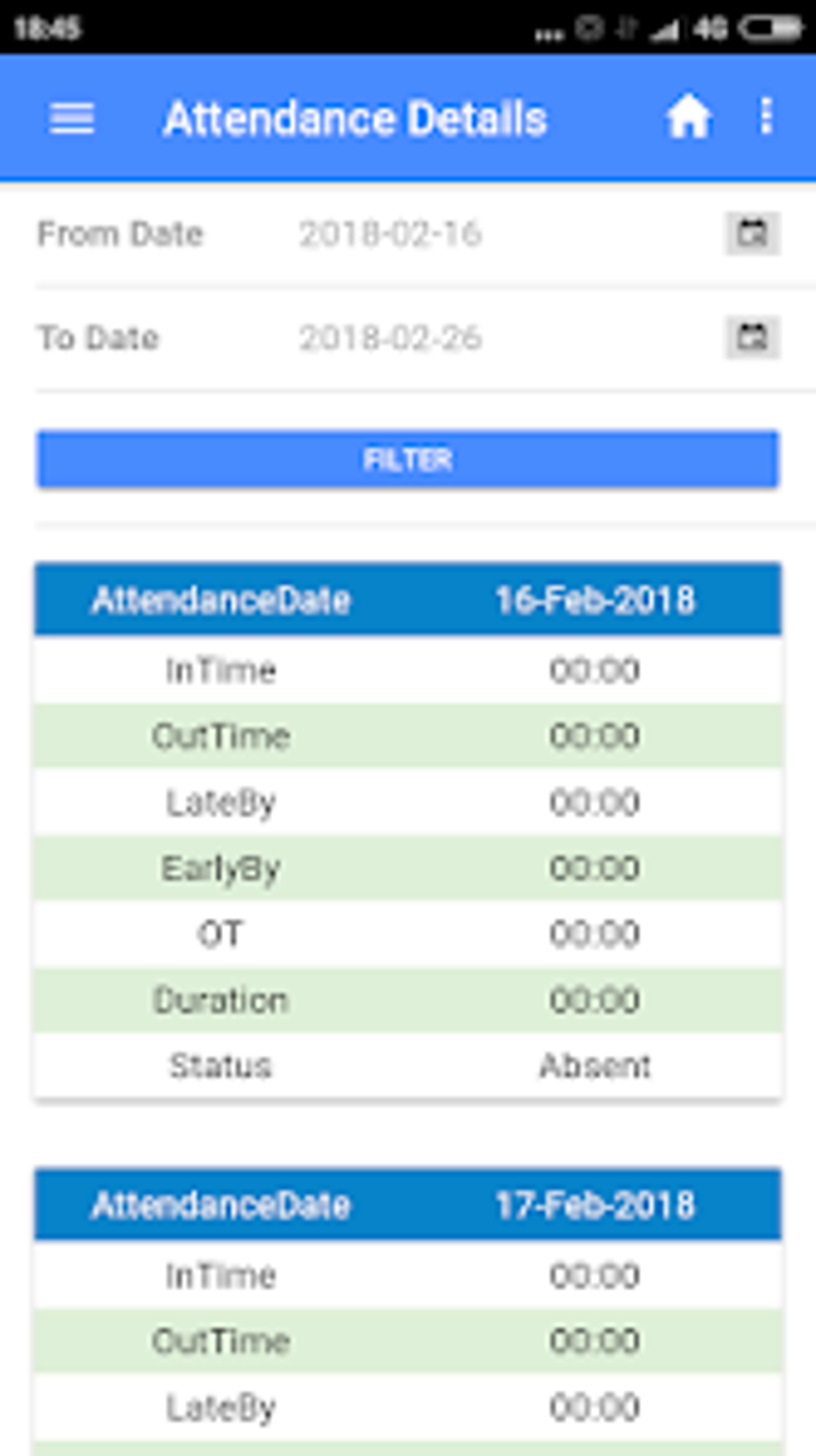Screen dimensions: 816x1456
Task: Tap the signal strength icon
Action: point(664,30)
